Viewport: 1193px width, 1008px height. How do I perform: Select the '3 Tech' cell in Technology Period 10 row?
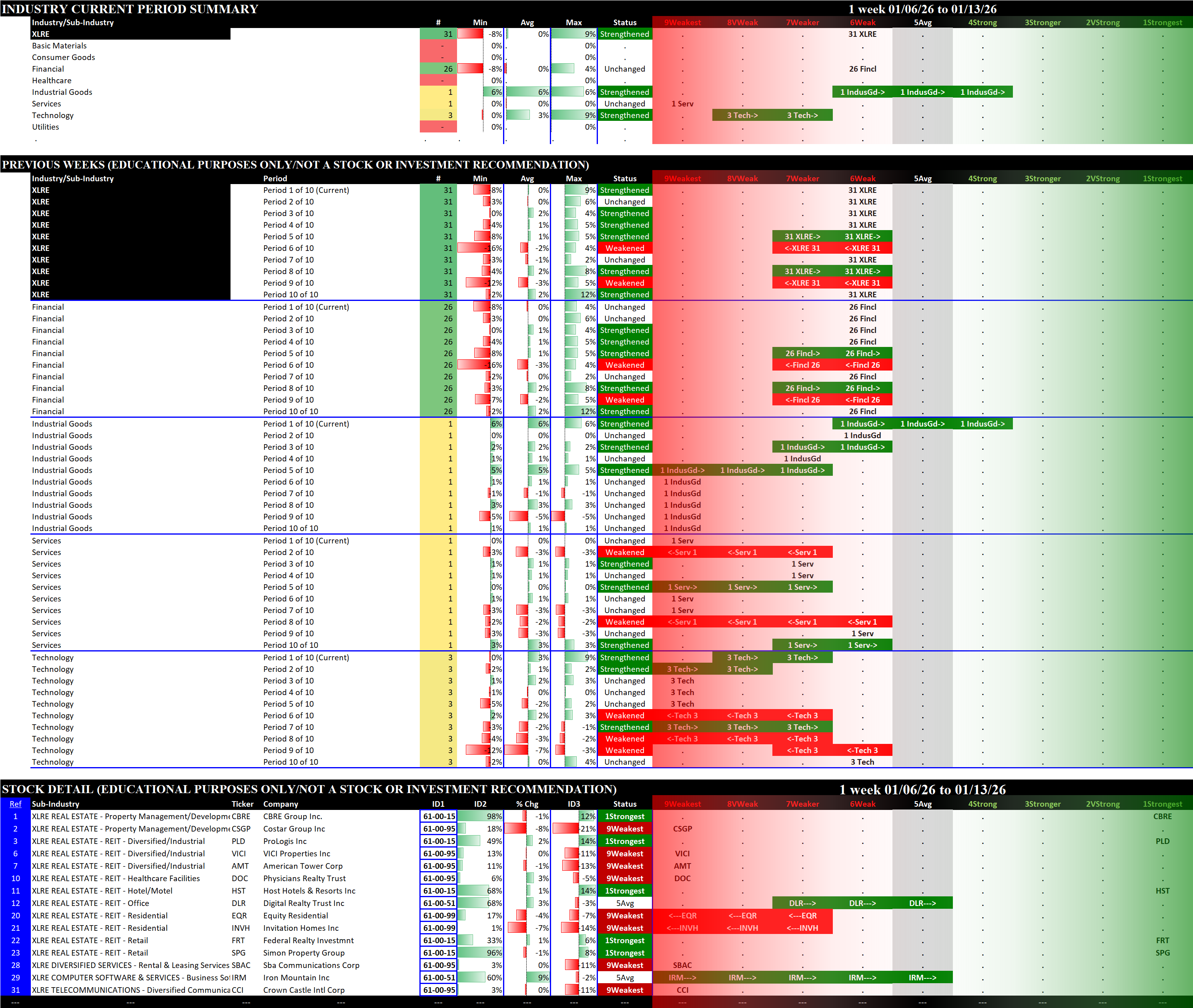(x=862, y=762)
